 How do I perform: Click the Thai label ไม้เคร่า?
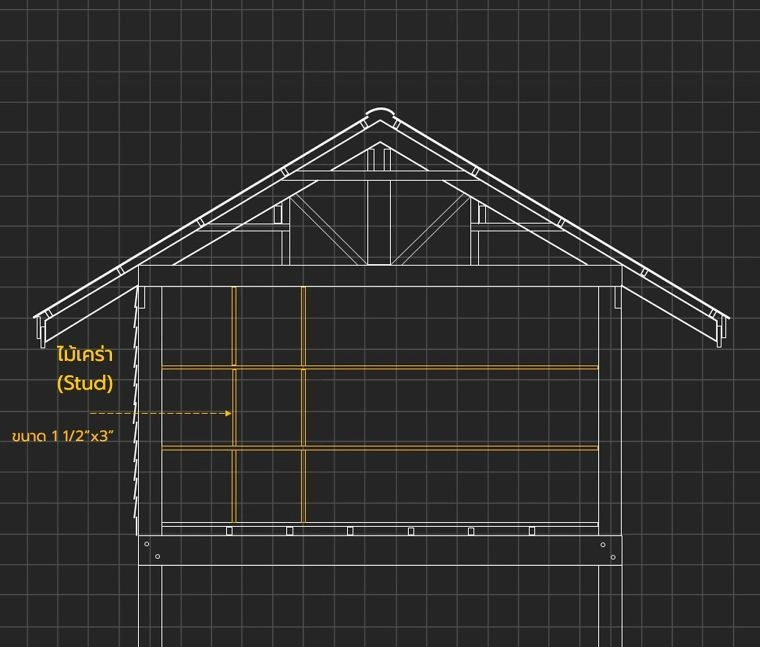click(x=85, y=357)
